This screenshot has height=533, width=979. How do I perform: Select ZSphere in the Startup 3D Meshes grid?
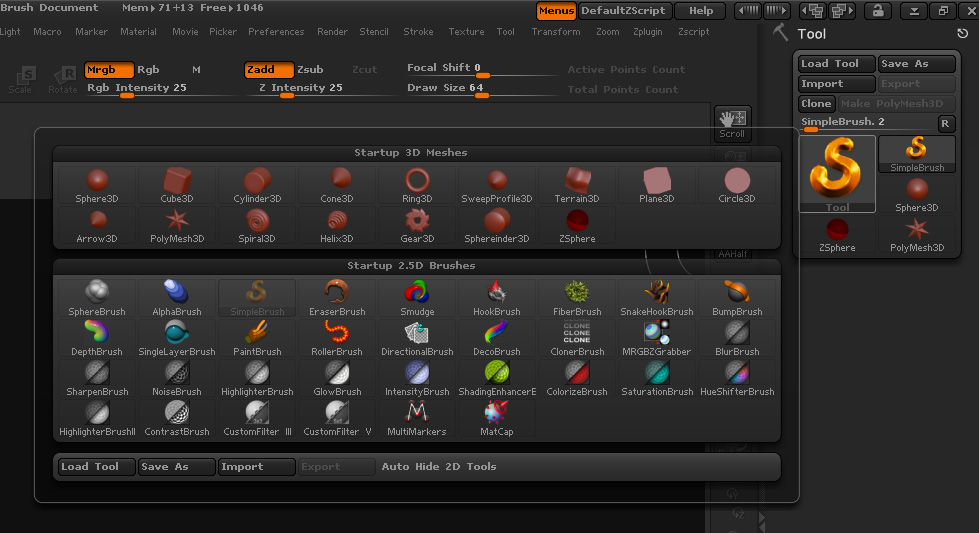coord(576,226)
